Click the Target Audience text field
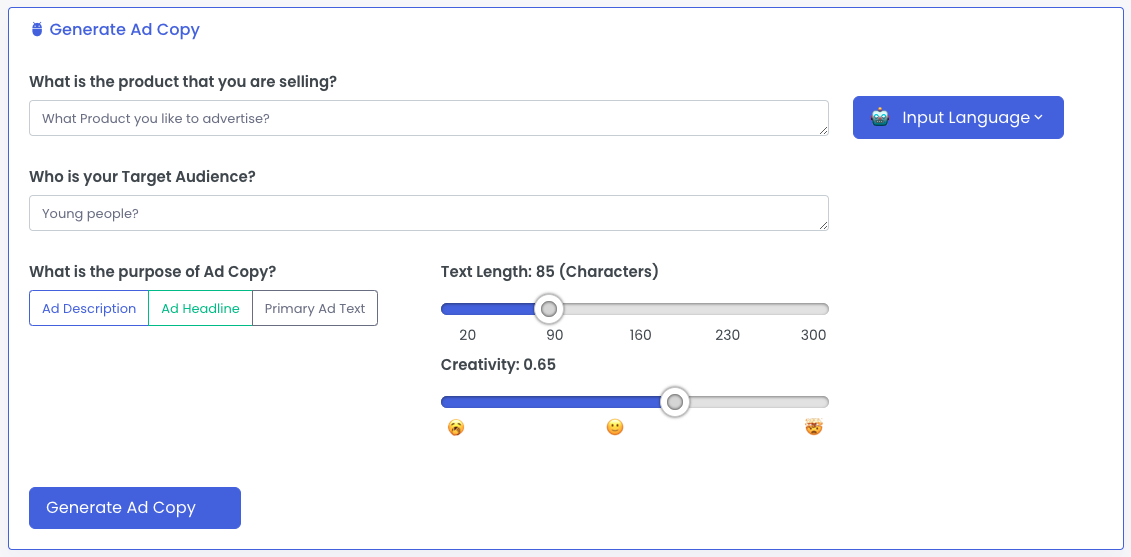1131x557 pixels. [428, 213]
